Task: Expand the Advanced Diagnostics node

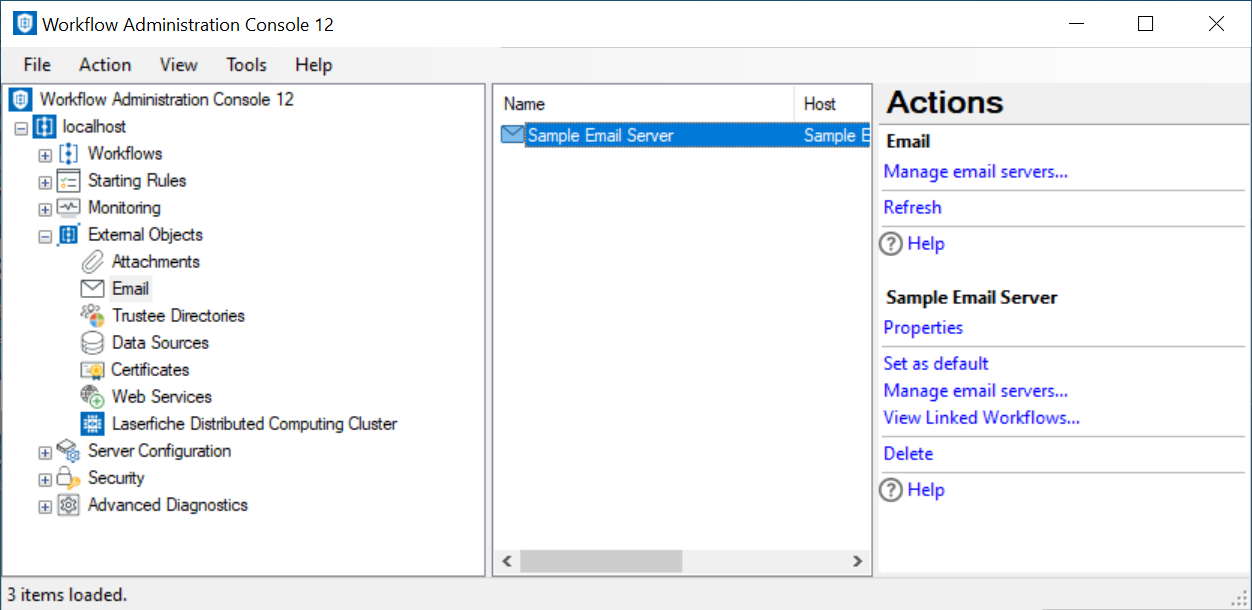Action: point(45,506)
